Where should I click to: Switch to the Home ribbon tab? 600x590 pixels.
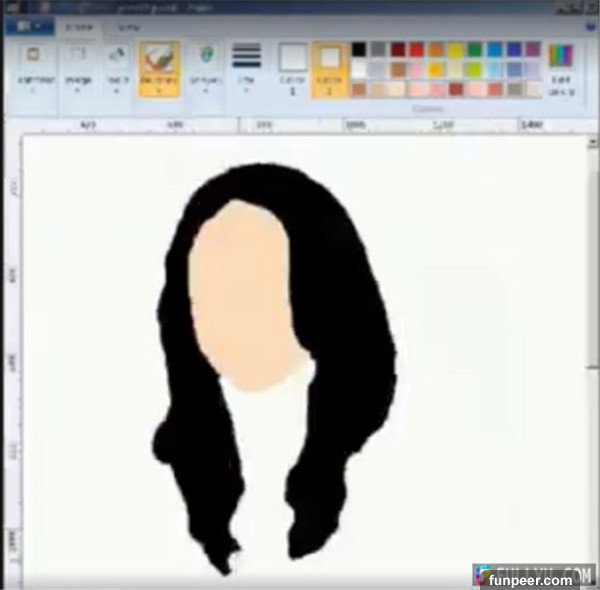click(x=81, y=27)
